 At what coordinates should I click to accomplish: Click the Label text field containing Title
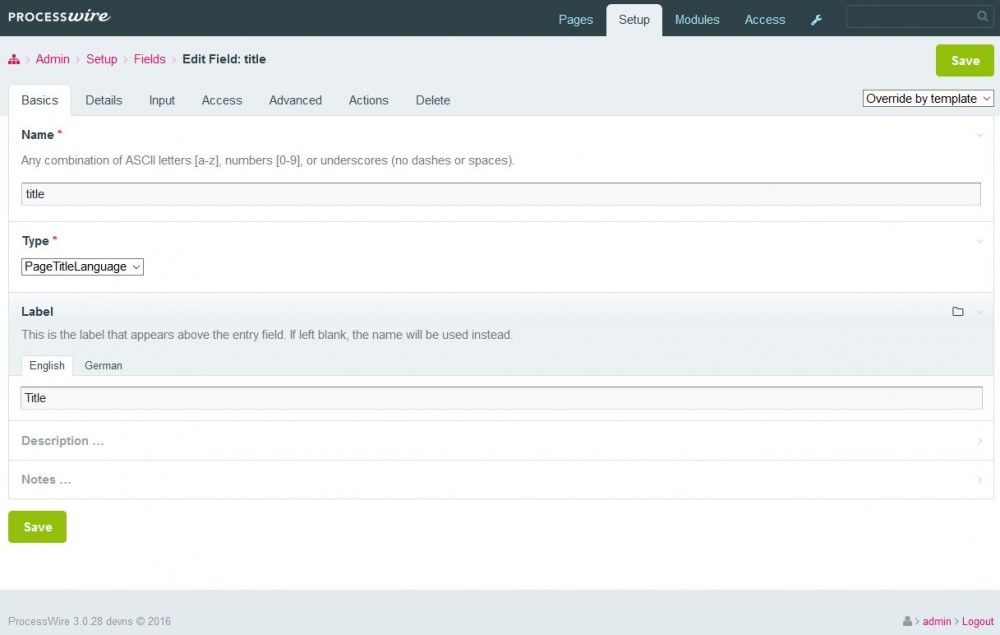pos(500,398)
